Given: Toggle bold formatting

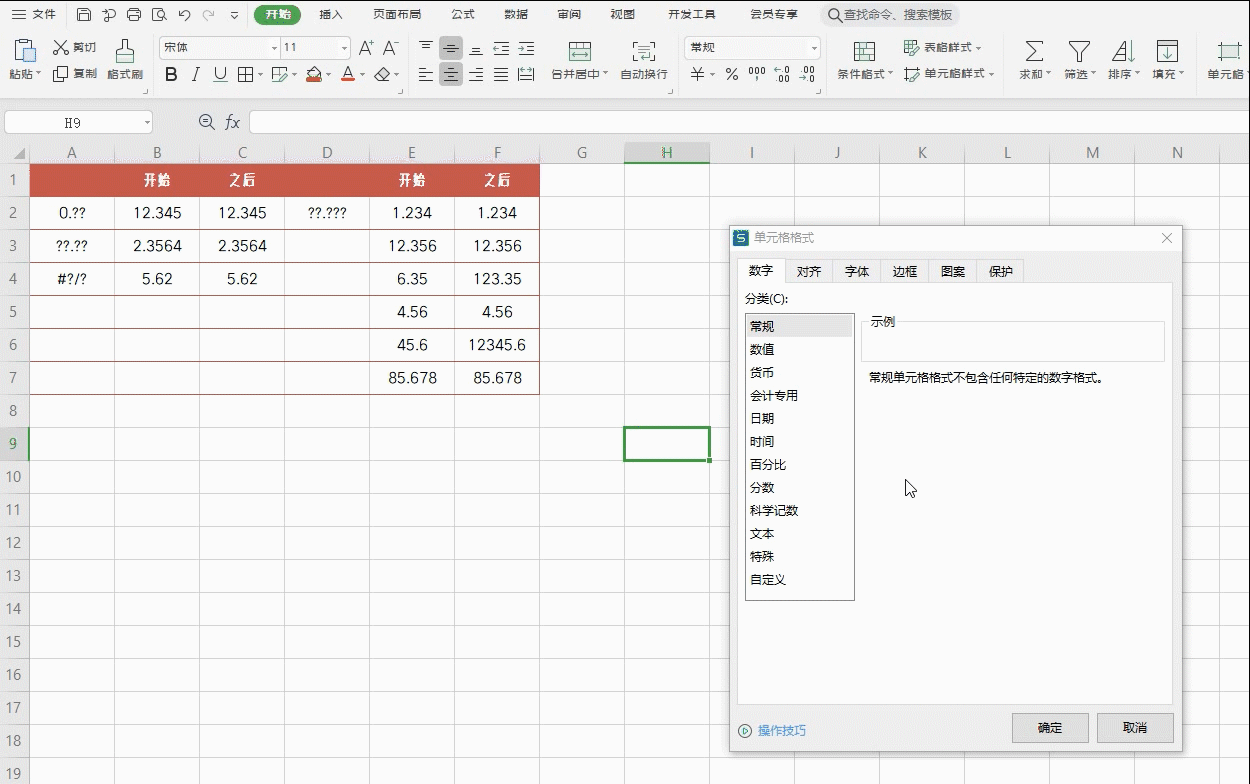Looking at the screenshot, I should click(x=170, y=74).
